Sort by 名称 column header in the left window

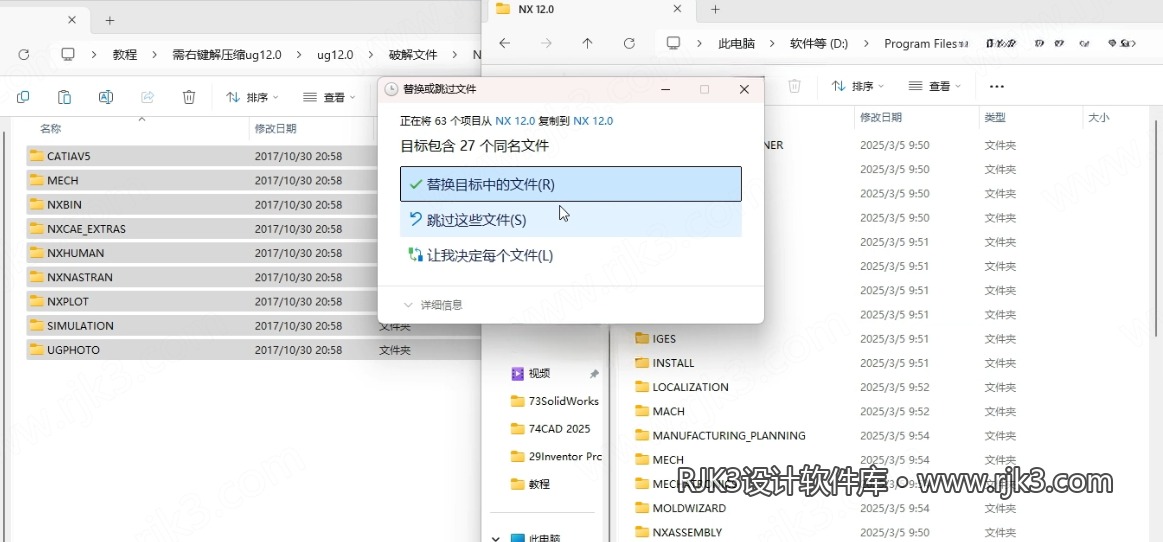(50, 128)
